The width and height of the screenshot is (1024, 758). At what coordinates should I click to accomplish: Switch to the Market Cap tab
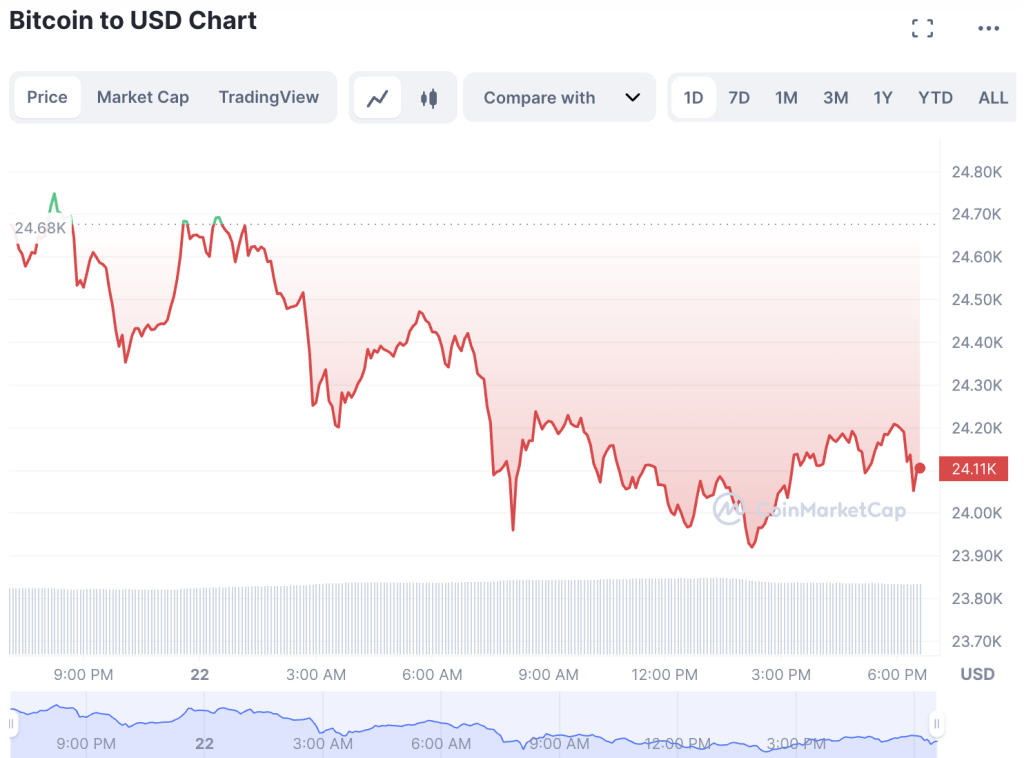coord(143,97)
